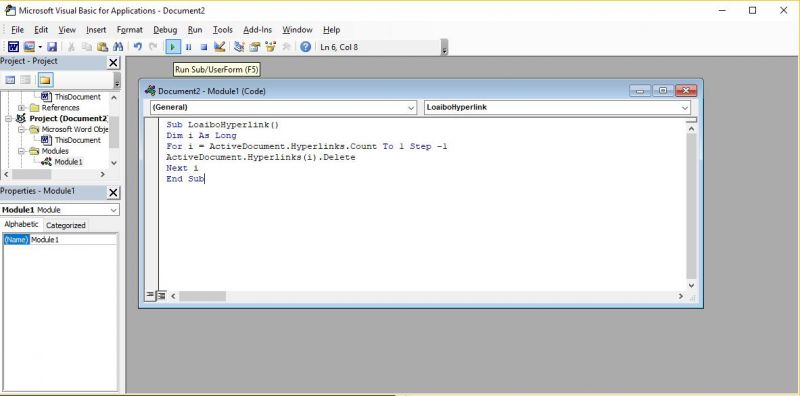
Task: Collapse the Project (Document2) node
Action: coord(9,118)
